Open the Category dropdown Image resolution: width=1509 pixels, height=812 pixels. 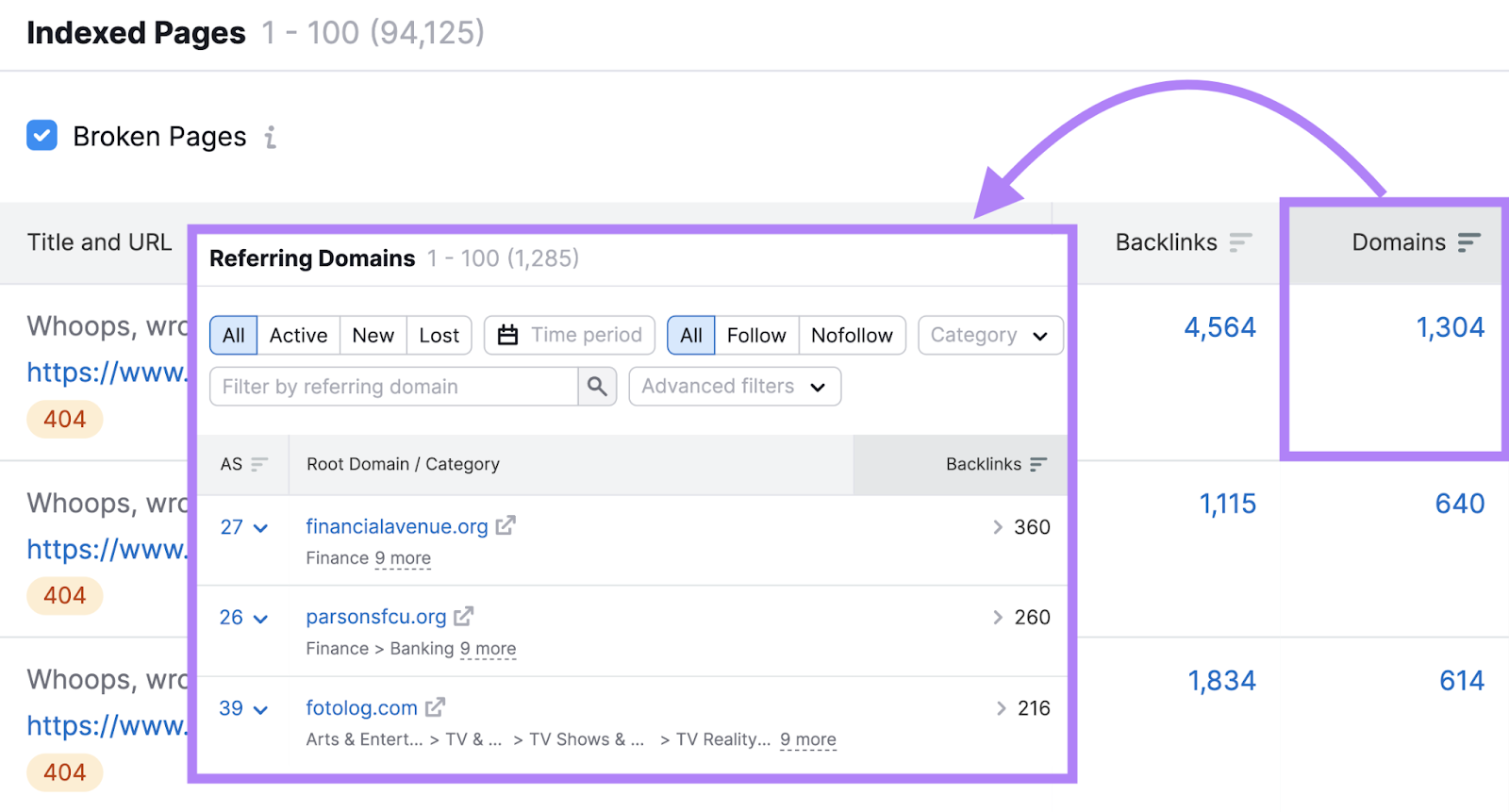pos(989,336)
